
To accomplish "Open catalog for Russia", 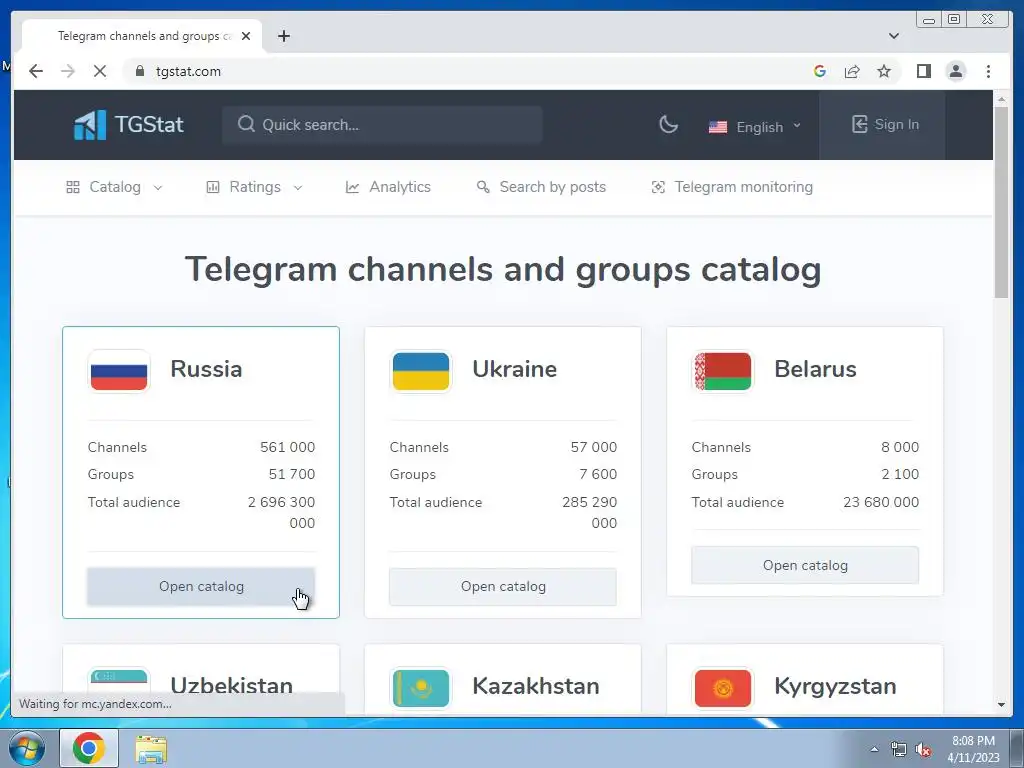I will [201, 586].
